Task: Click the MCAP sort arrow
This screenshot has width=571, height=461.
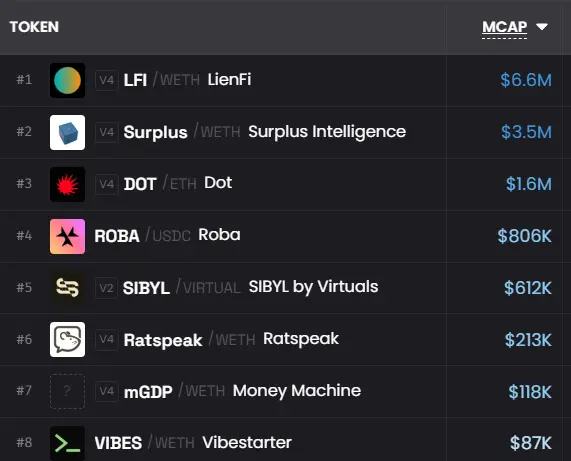Action: click(x=542, y=27)
